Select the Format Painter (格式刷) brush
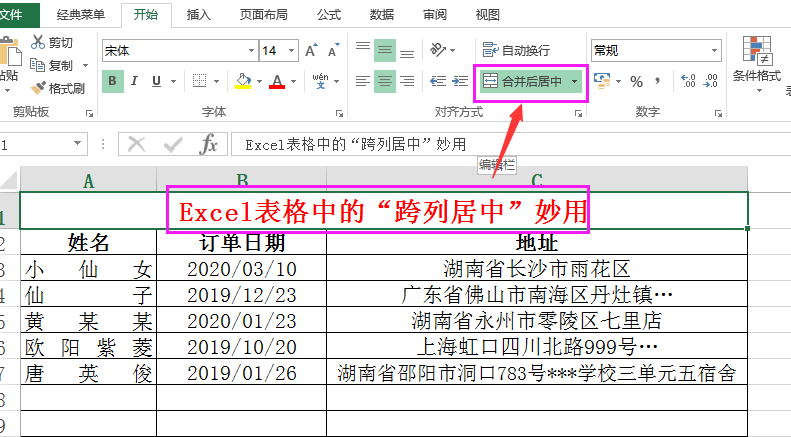Image resolution: width=791 pixels, height=437 pixels. 38,88
